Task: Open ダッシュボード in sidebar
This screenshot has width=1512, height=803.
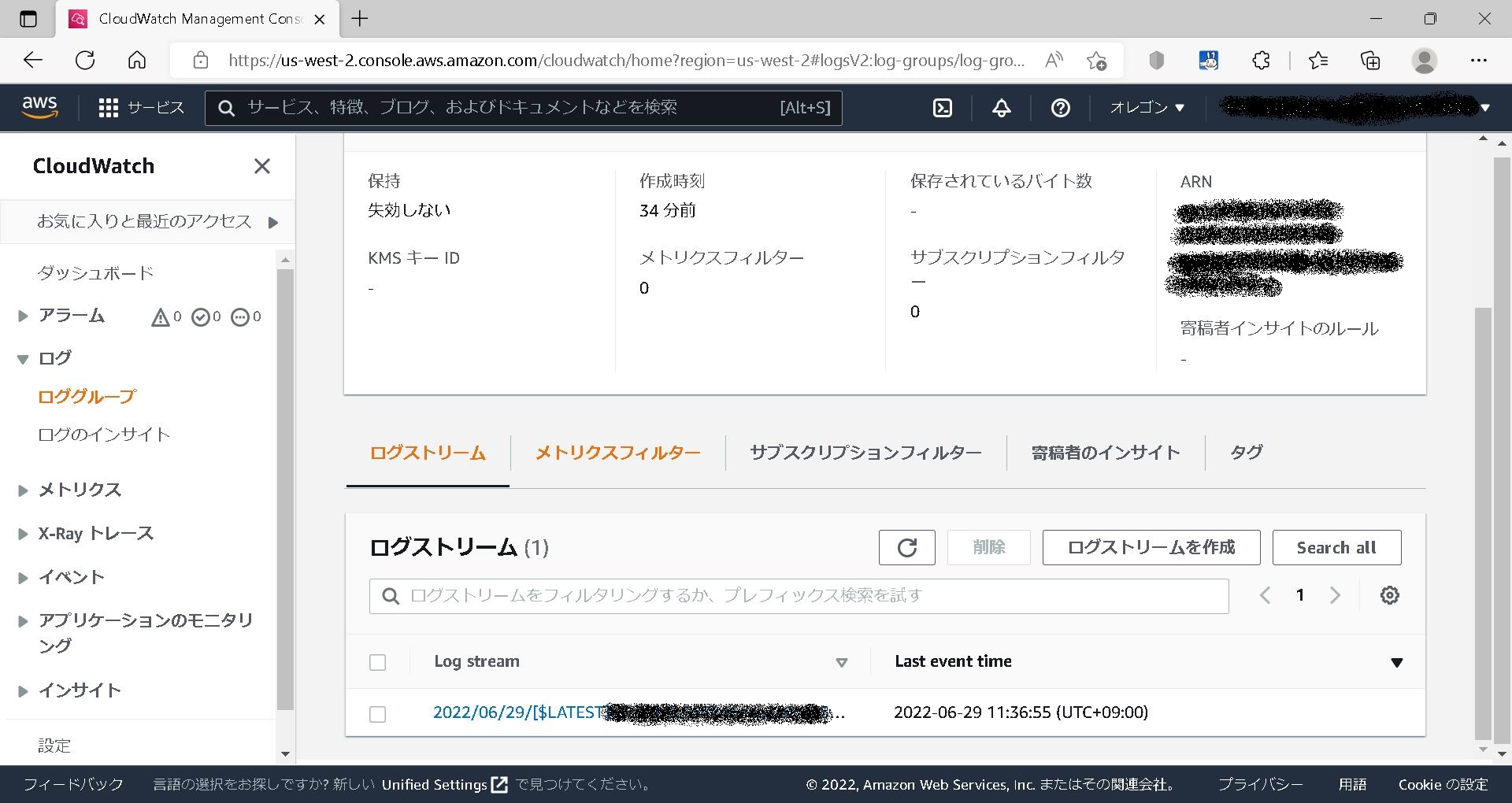Action: (x=95, y=273)
